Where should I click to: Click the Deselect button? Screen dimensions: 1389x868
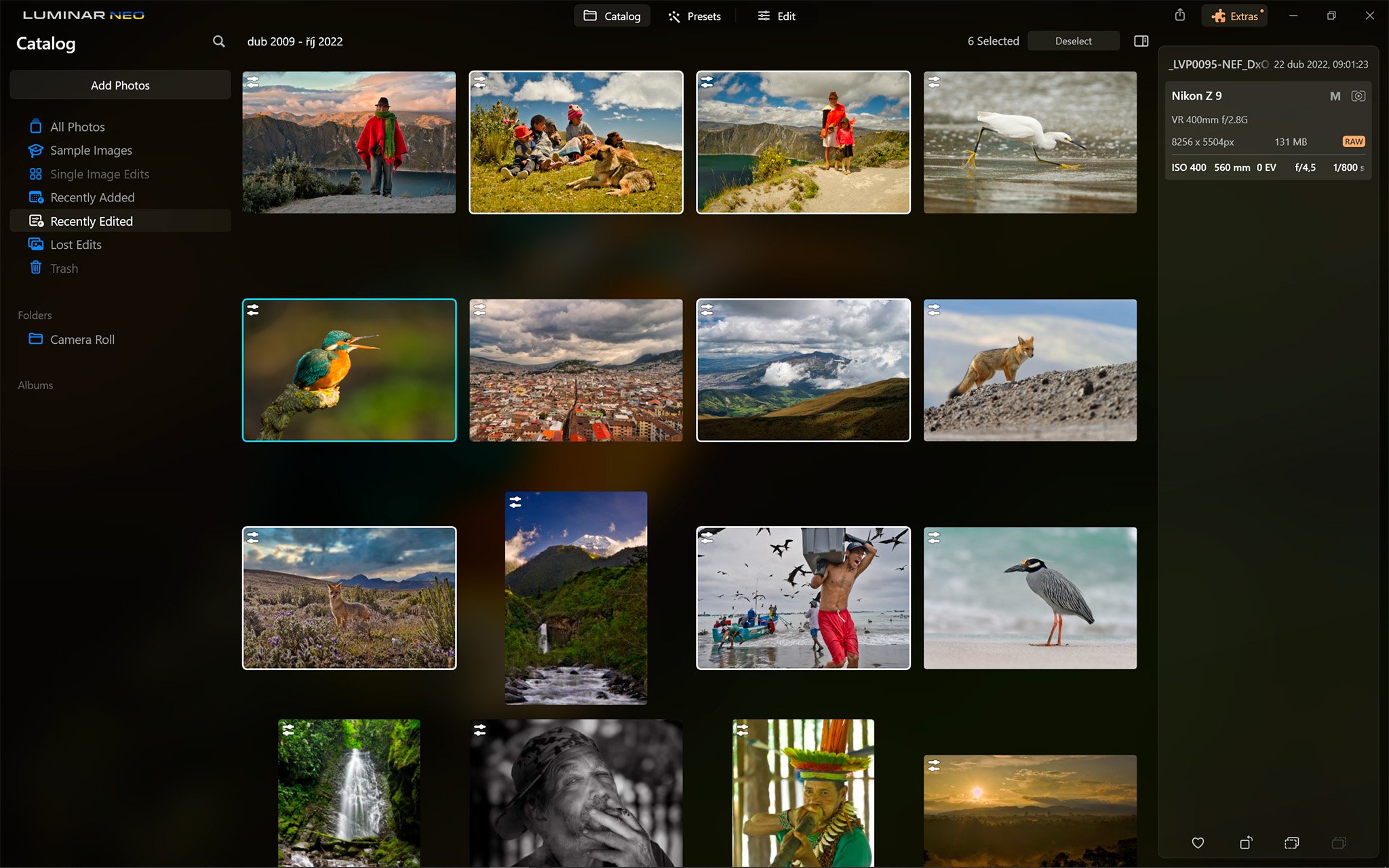1073,41
